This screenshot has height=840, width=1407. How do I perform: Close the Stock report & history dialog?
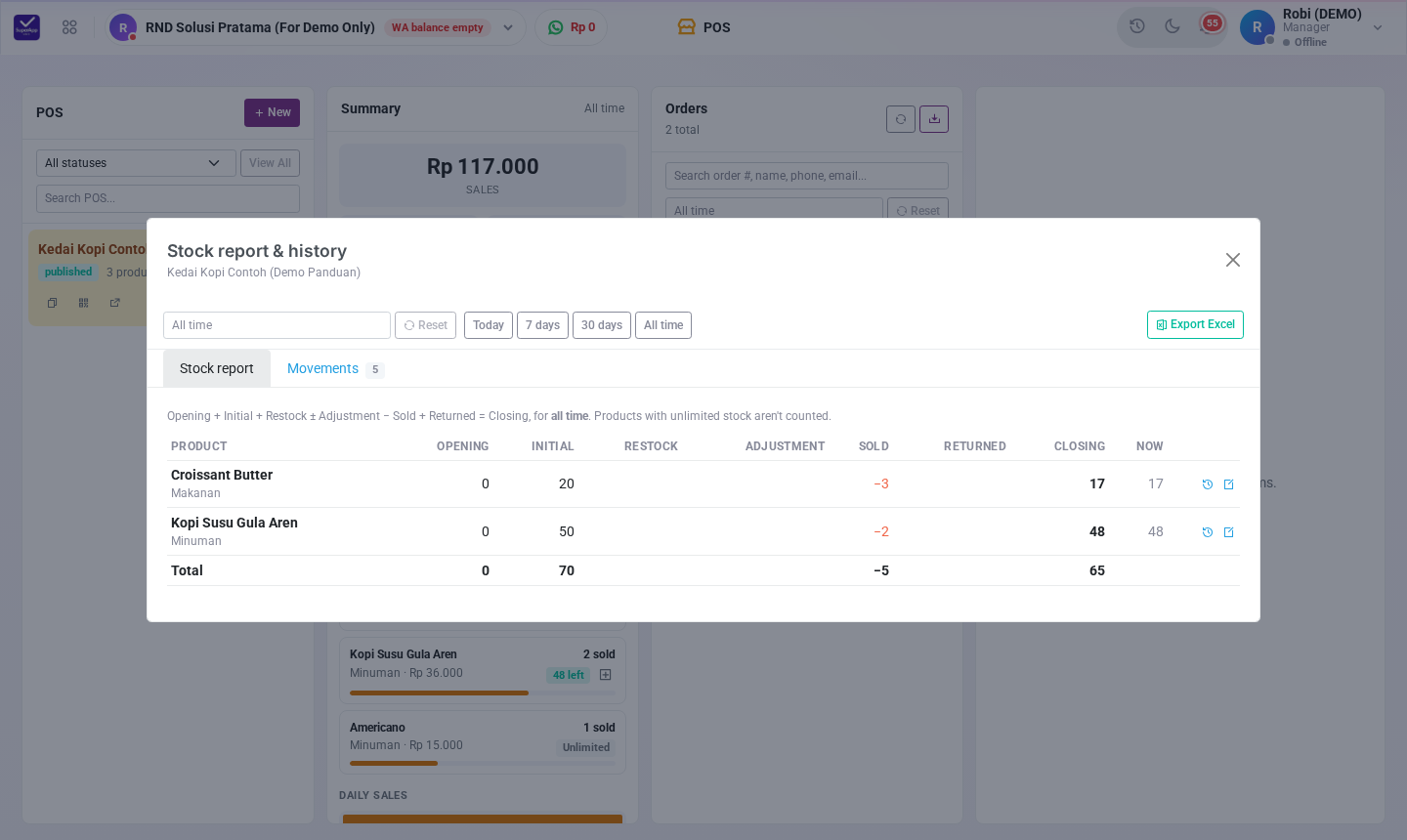click(1233, 260)
